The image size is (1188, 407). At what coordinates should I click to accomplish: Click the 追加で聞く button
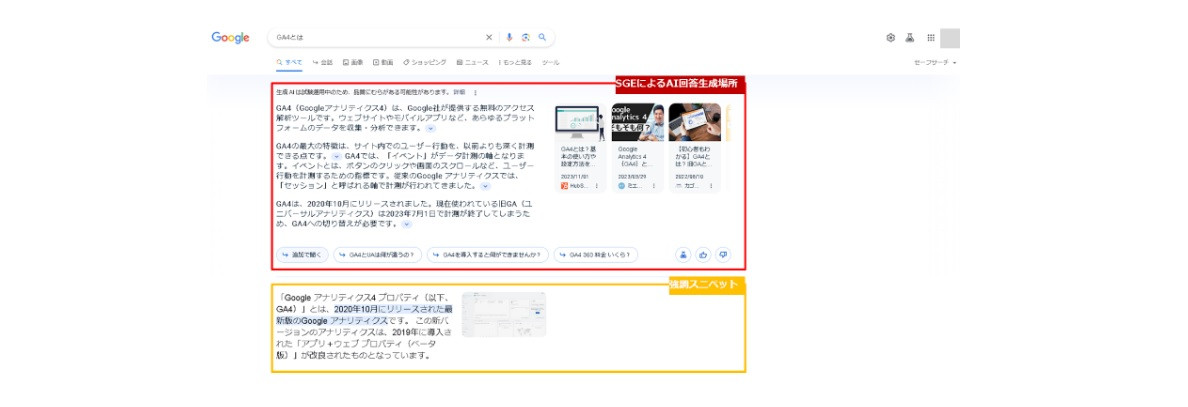(x=302, y=255)
